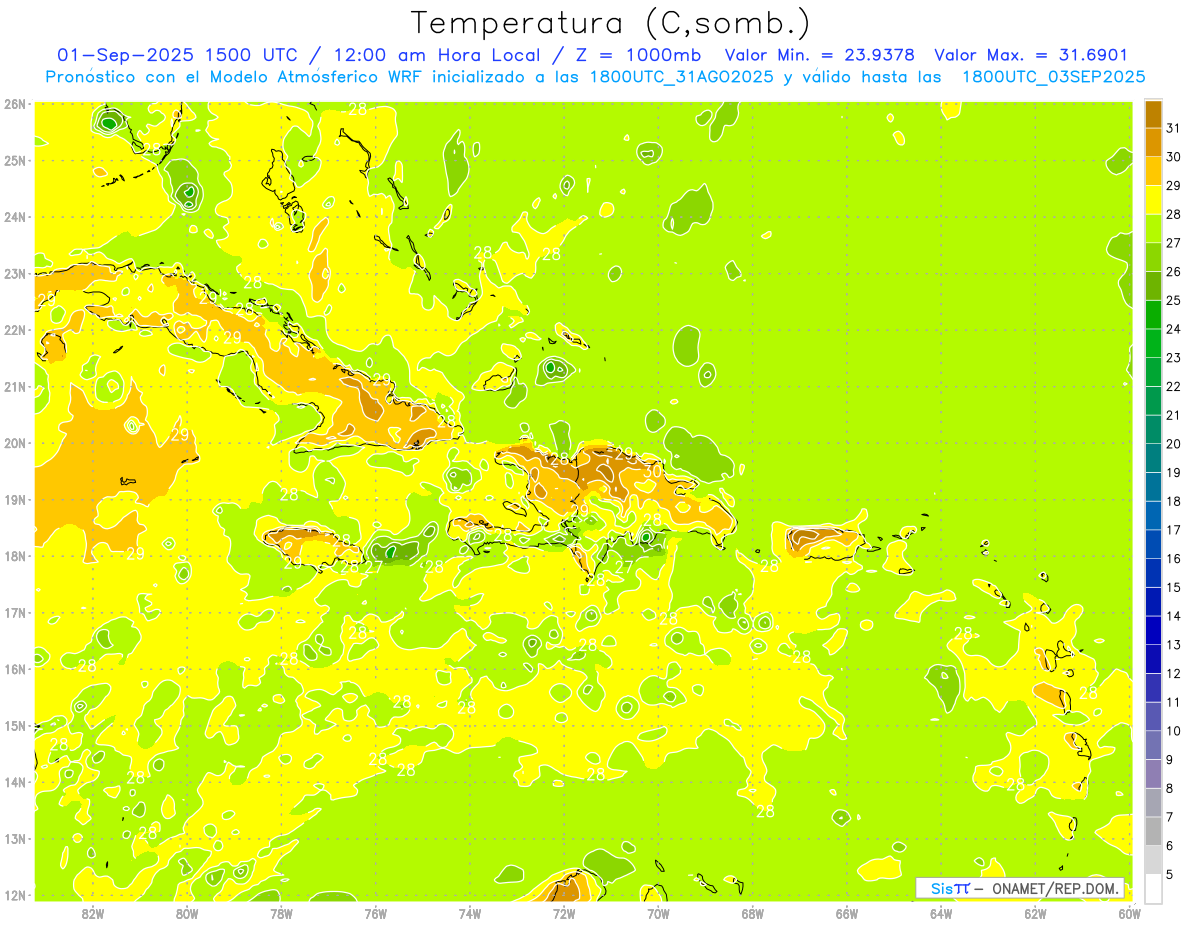
Task: Click the latitude axis label "19N"
Action: click(16, 500)
